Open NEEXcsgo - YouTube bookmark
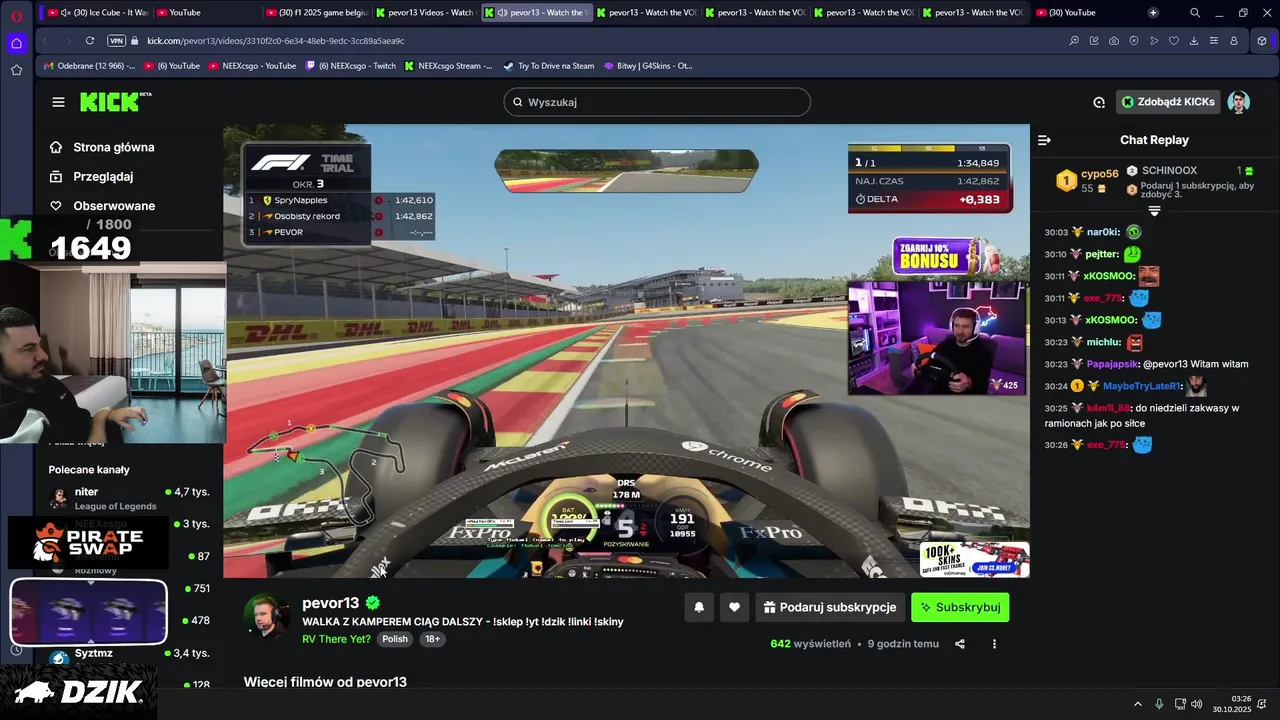The width and height of the screenshot is (1280, 720). pos(251,66)
